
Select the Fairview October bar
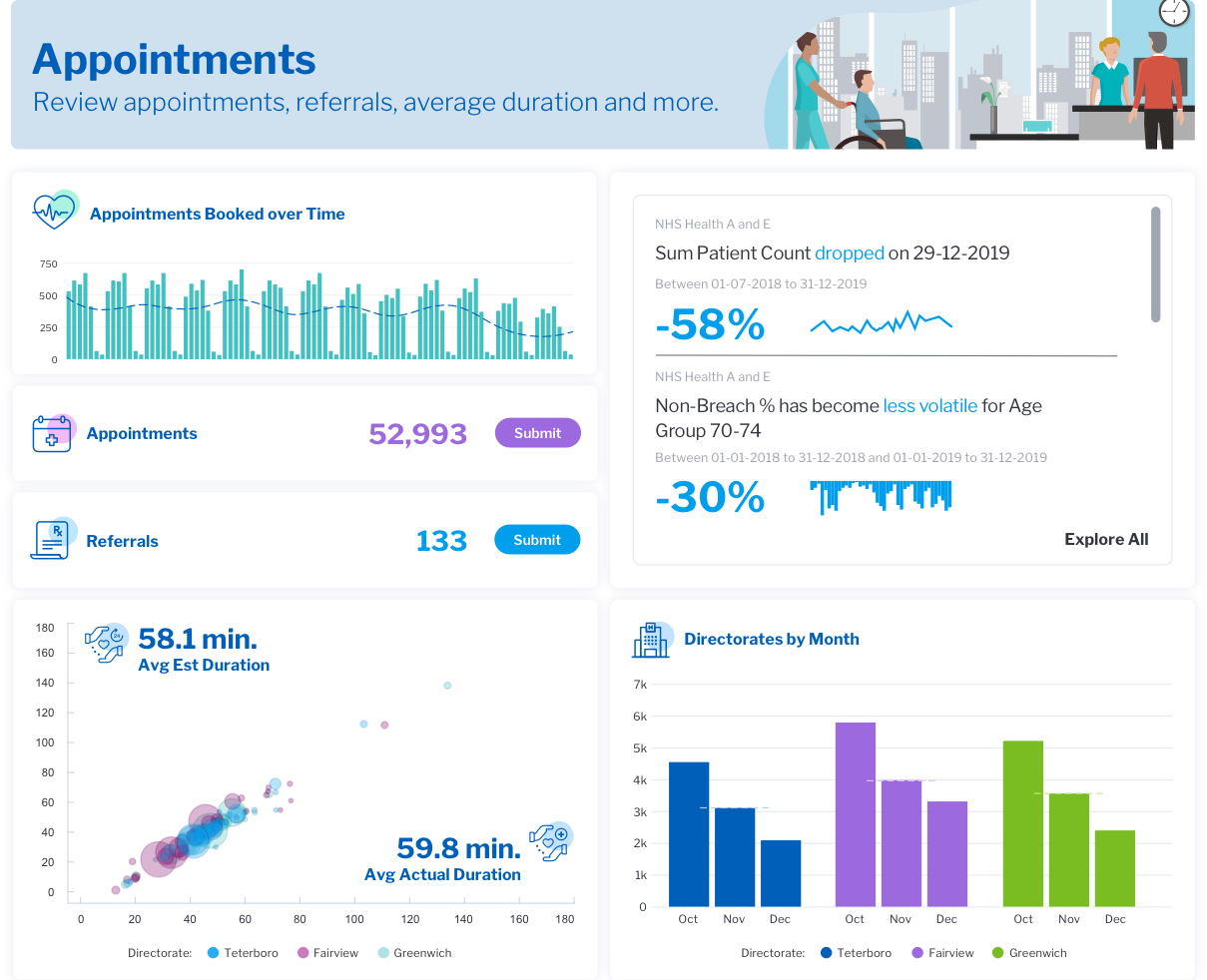855,813
